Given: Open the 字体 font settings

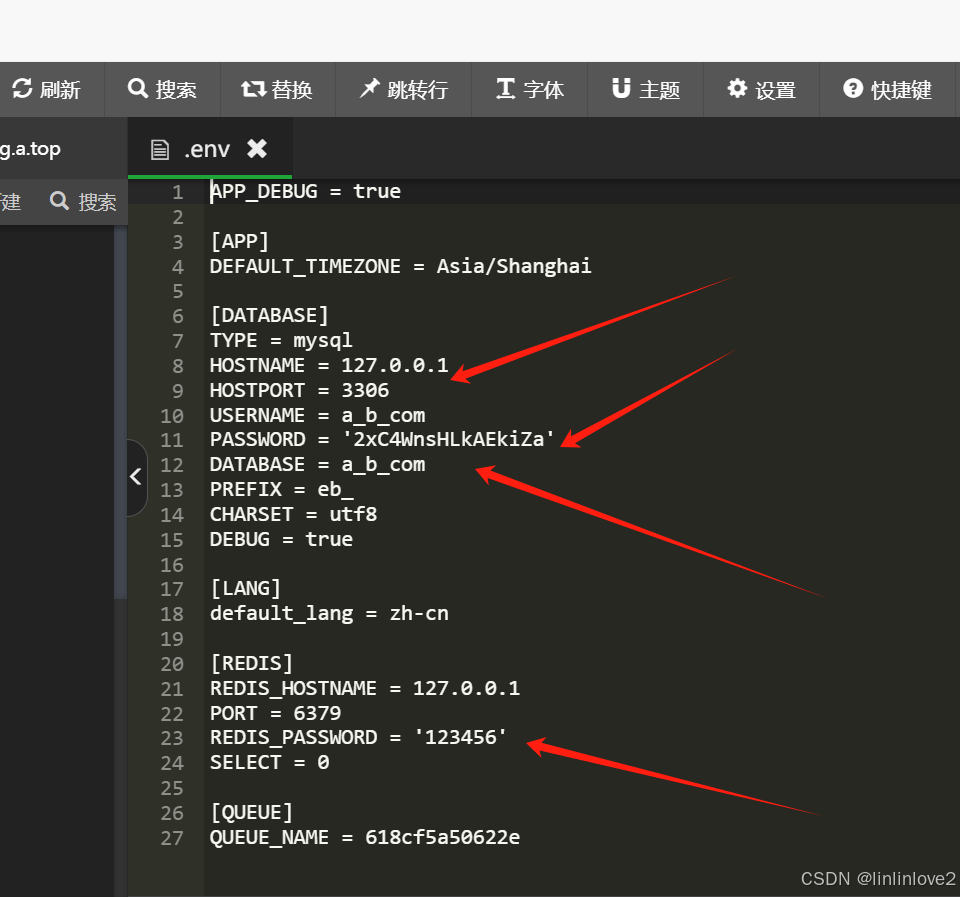Looking at the screenshot, I should (x=530, y=89).
